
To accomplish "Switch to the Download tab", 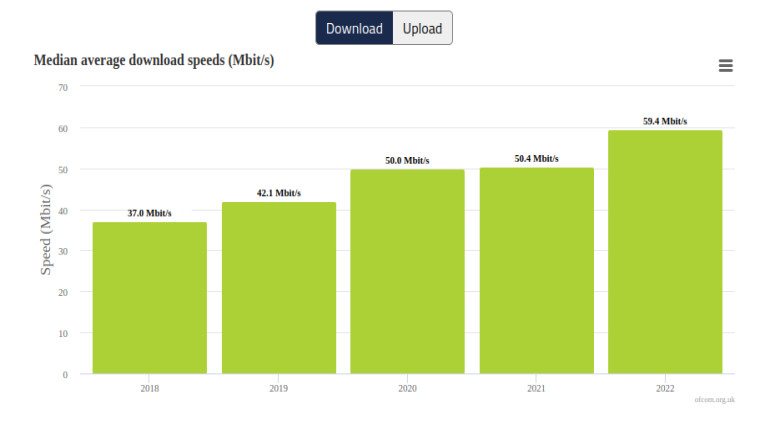I will 354,28.
